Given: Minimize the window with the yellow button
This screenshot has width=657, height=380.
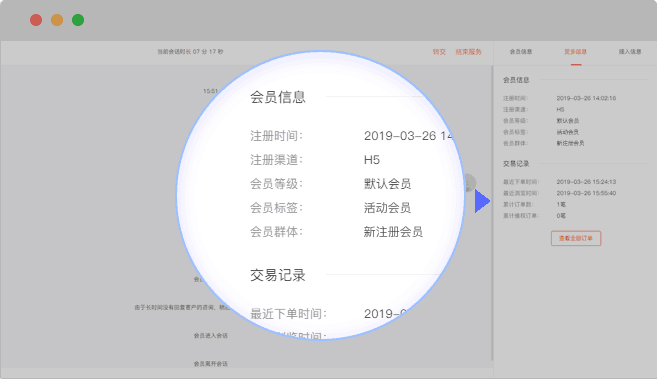Looking at the screenshot, I should [x=57, y=20].
